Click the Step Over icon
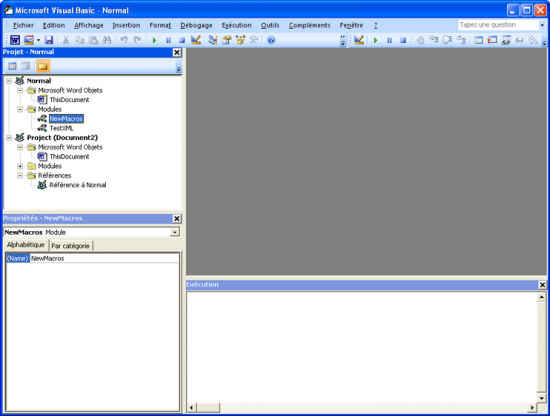Viewport: 550px width, 416px height. pos(447,40)
